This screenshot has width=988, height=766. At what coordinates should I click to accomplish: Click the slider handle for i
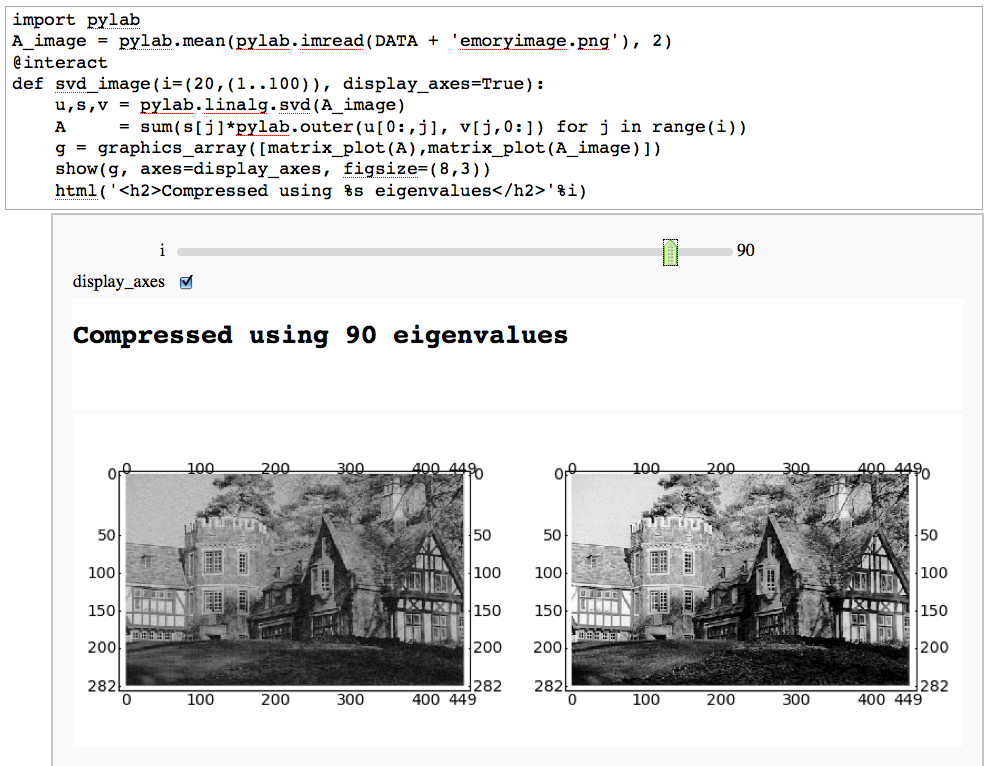point(670,253)
